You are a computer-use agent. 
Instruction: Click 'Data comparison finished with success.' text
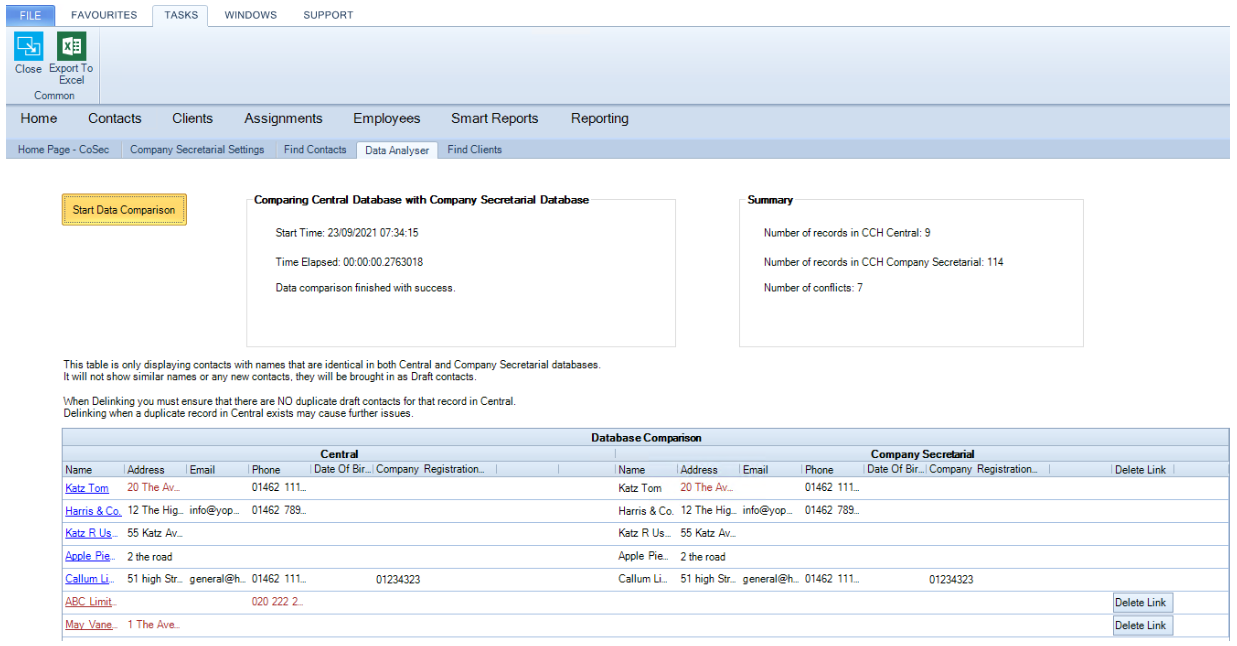coord(365,288)
